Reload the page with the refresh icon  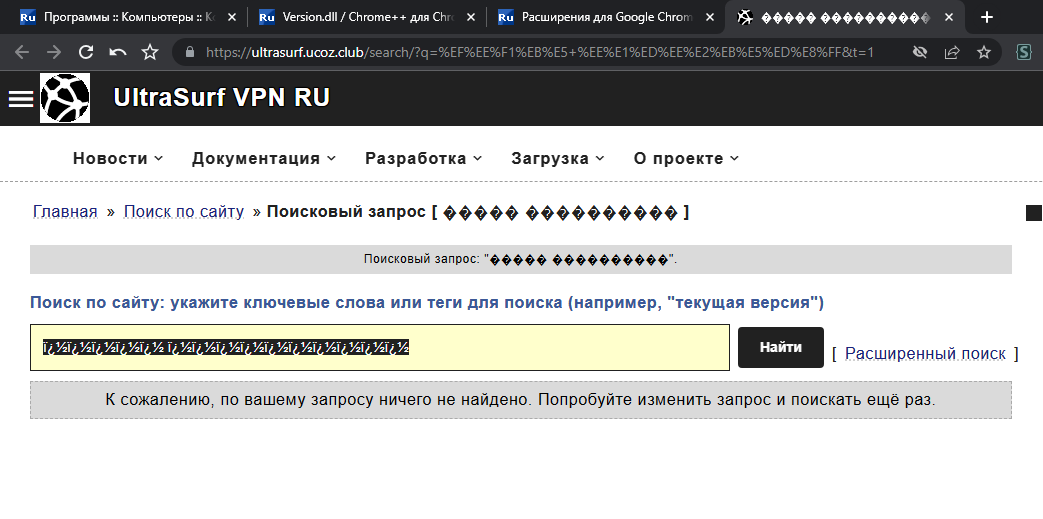click(x=86, y=52)
